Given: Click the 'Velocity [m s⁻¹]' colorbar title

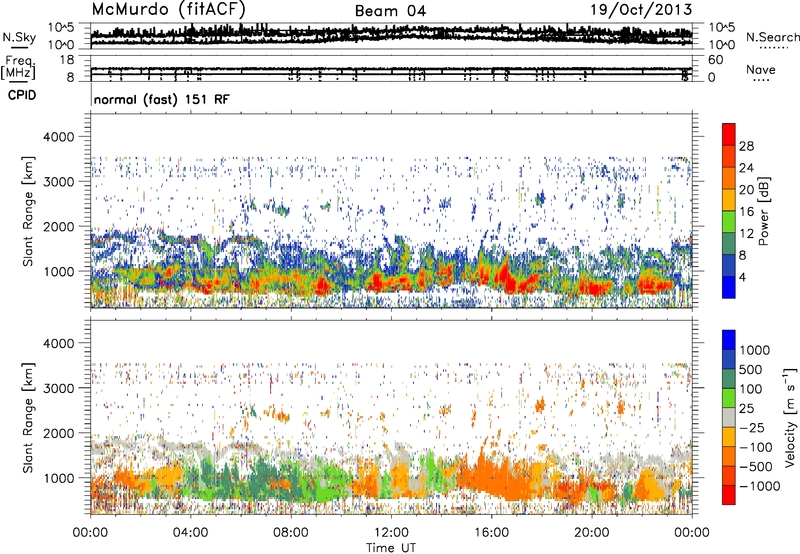Looking at the screenshot, I should pos(790,417).
